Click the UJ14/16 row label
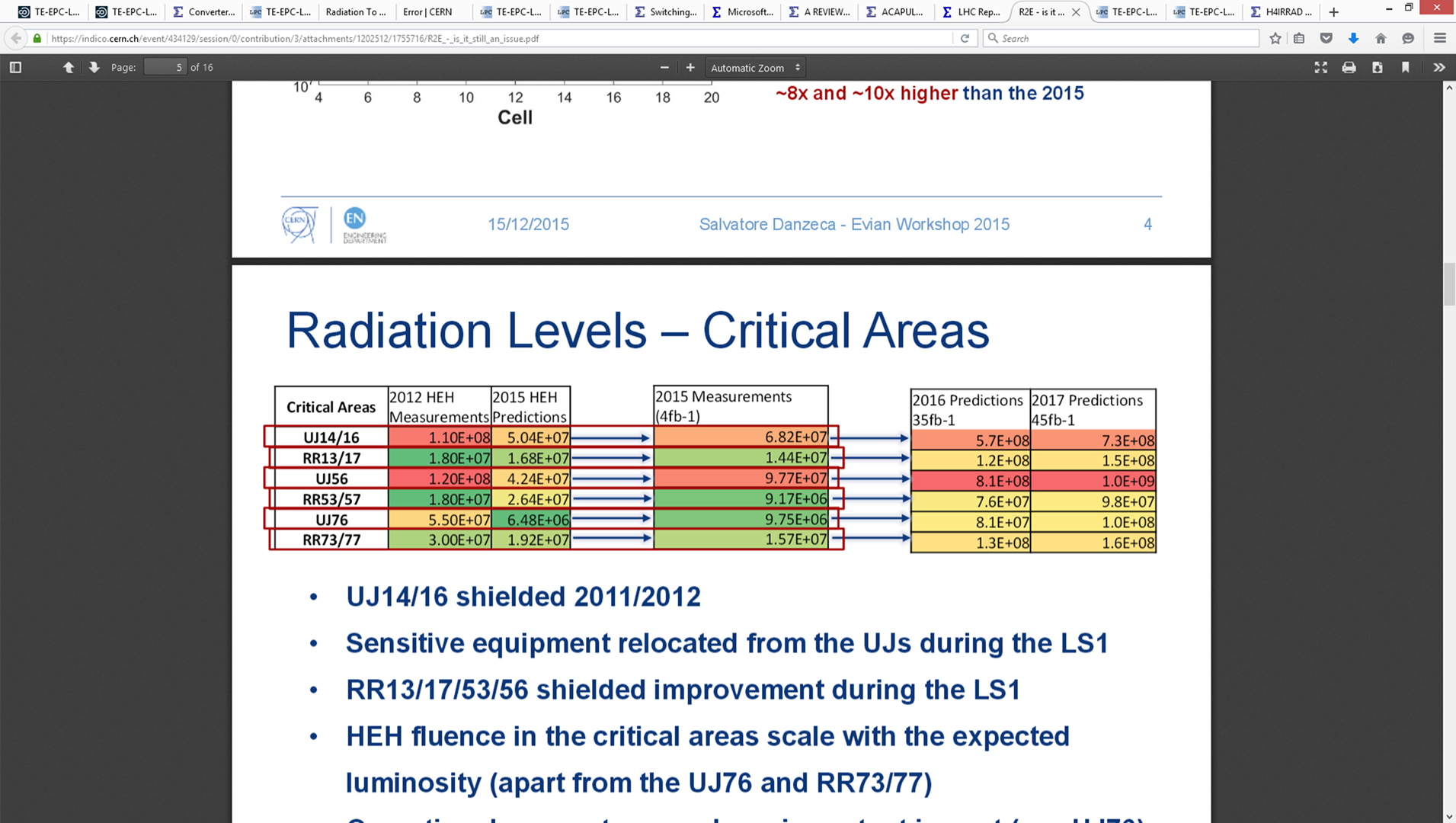 [331, 437]
